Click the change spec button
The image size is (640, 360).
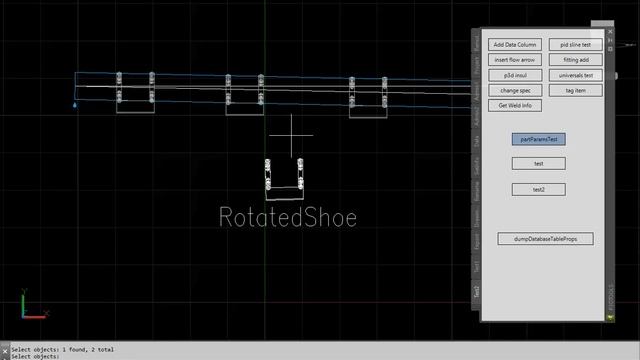pyautogui.click(x=515, y=90)
